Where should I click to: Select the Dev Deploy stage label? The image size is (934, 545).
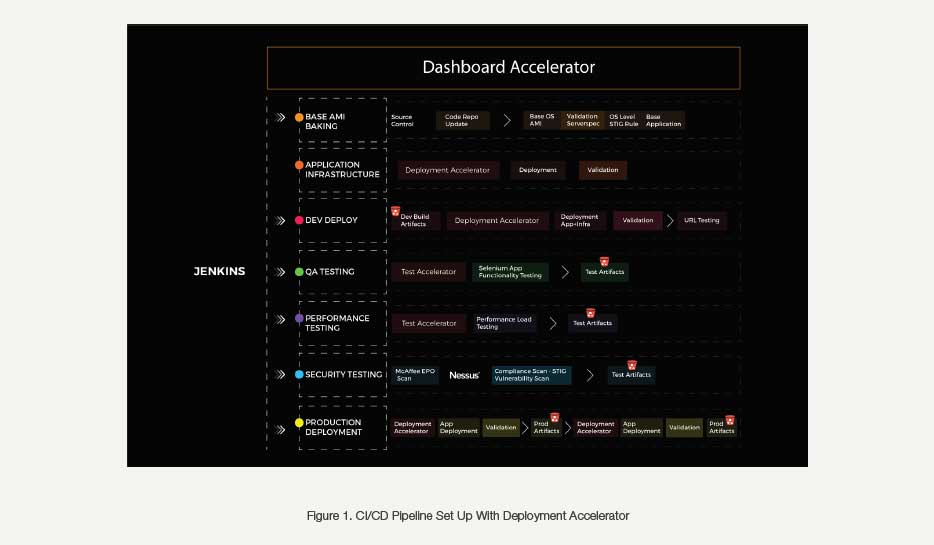click(x=331, y=220)
